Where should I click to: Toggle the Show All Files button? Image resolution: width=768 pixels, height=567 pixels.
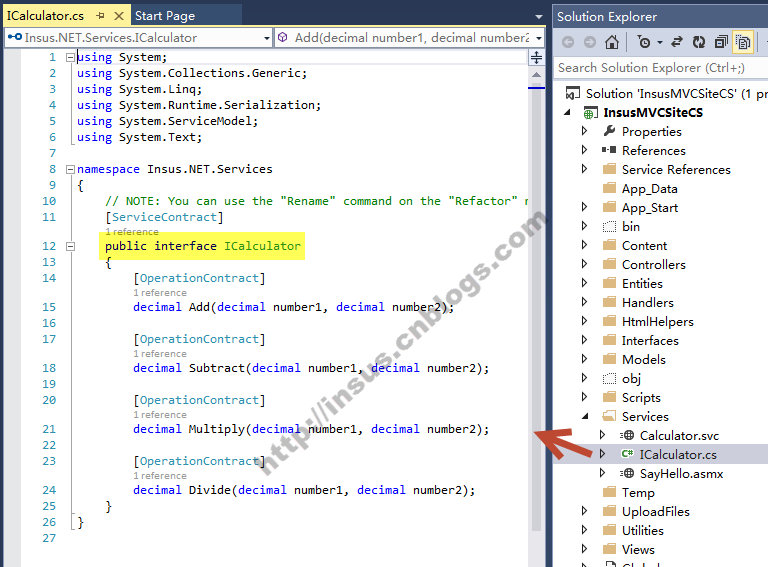coord(743,43)
